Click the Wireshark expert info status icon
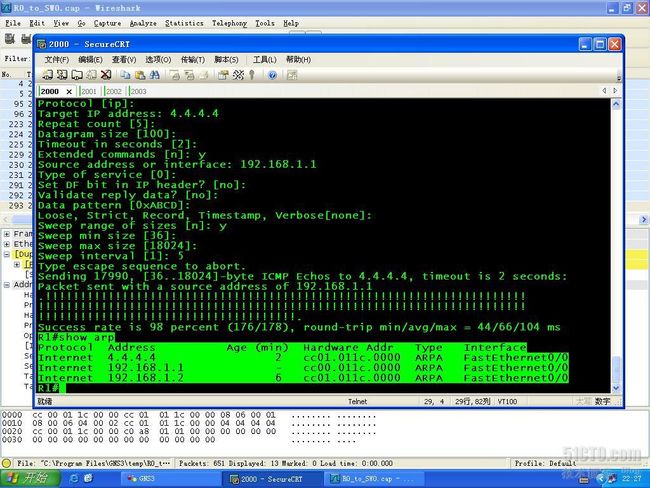The image size is (650, 488). pyautogui.click(x=6, y=463)
